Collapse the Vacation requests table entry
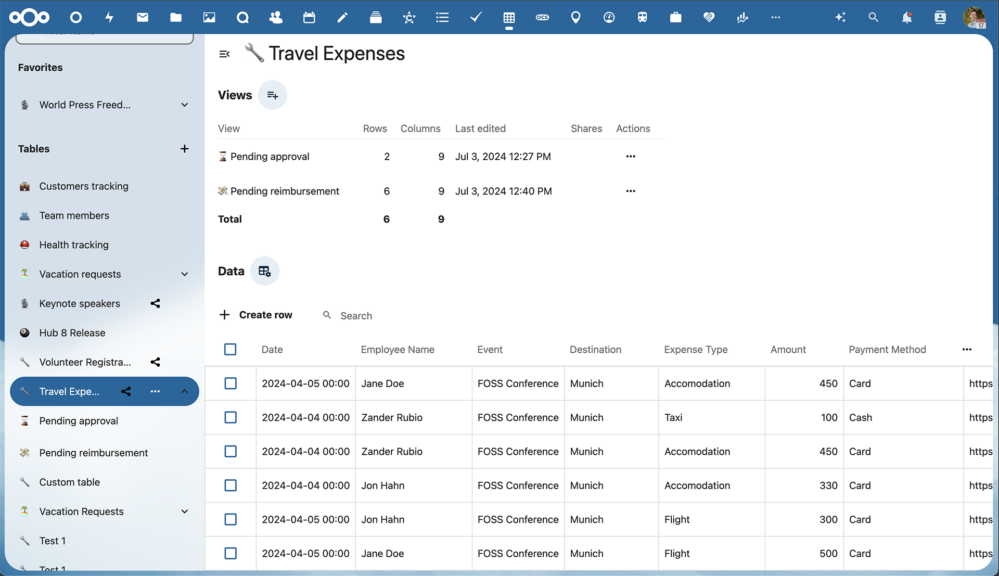The image size is (999, 576). 184,273
